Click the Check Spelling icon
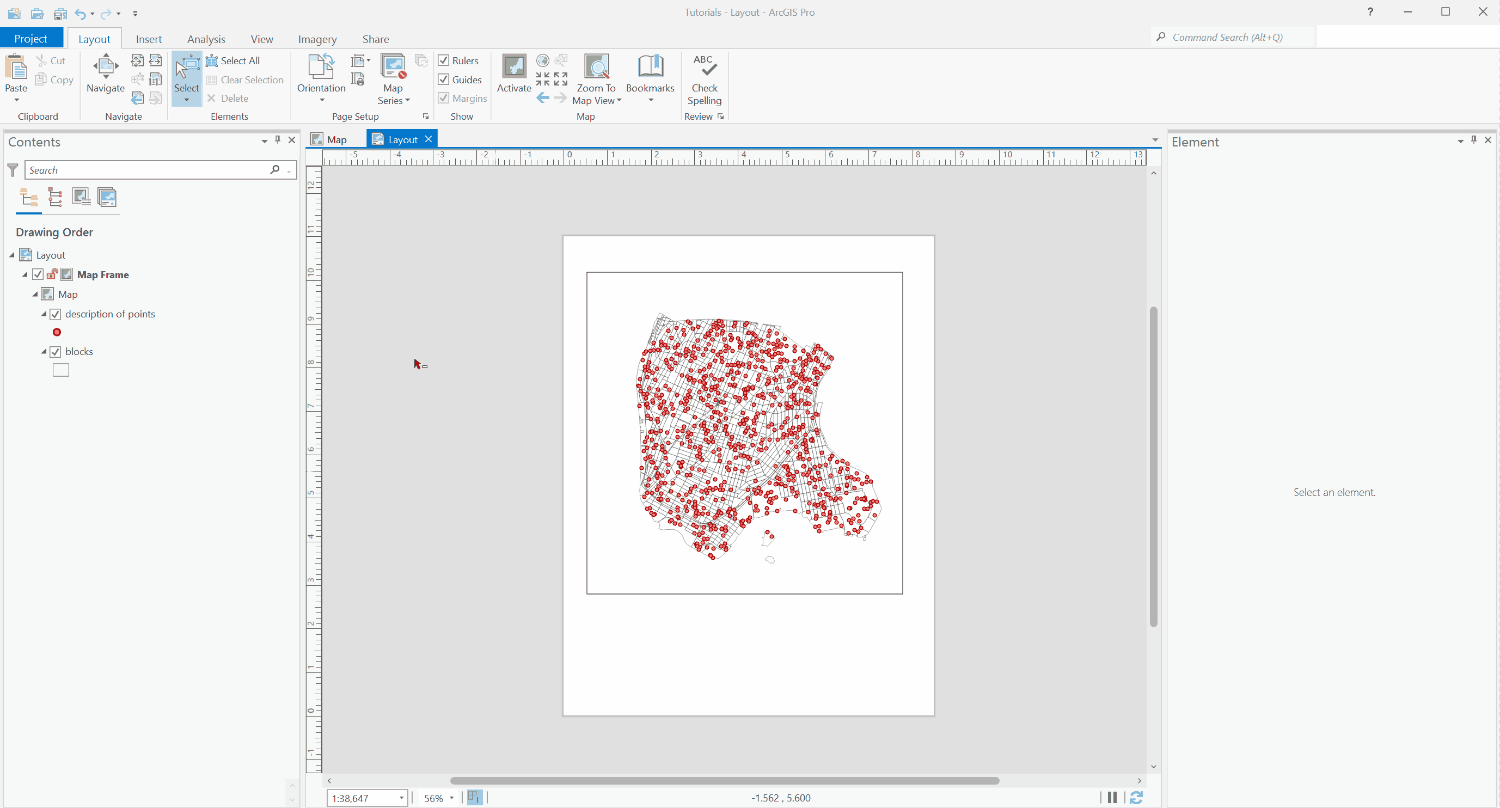Viewport: 1500px width, 808px height. (x=704, y=67)
